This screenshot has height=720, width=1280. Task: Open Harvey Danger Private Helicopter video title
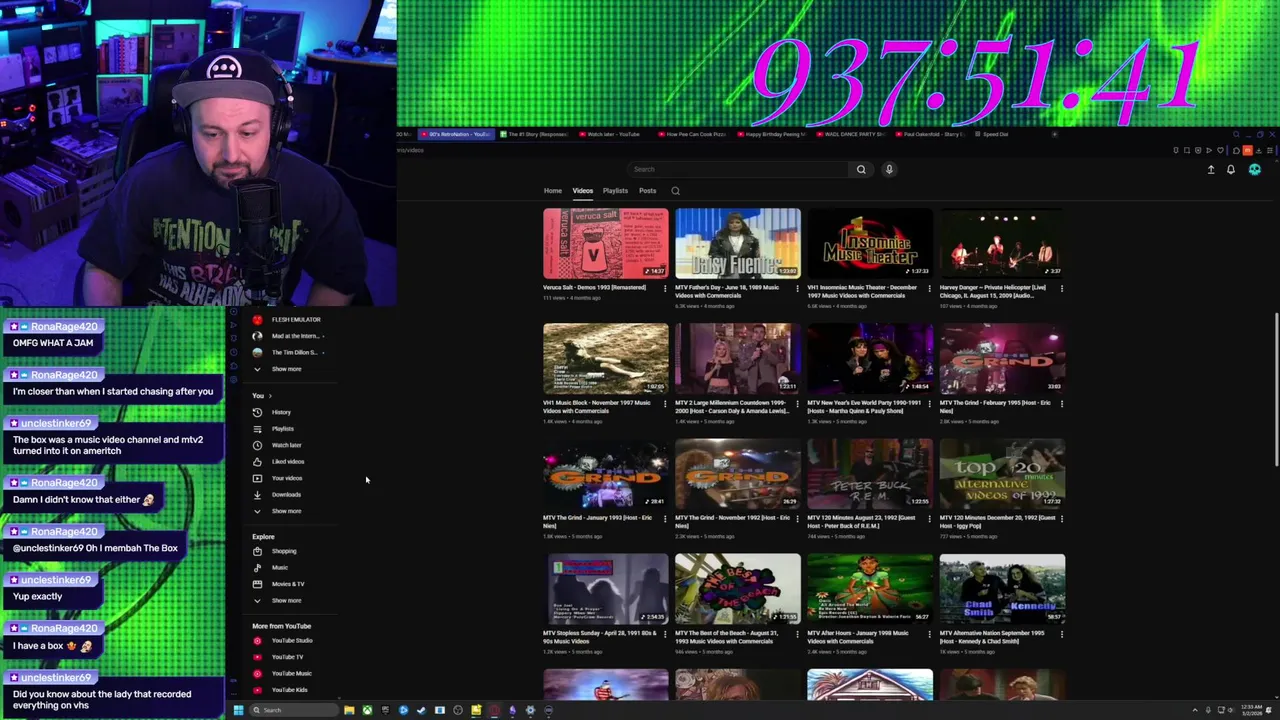(x=992, y=292)
